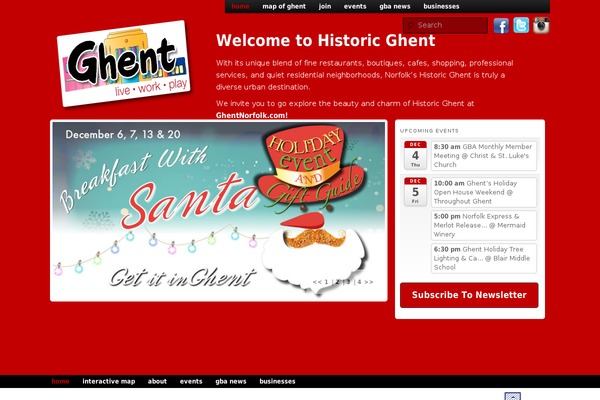
Task: Click the 'home' link in the footer bar
Action: pos(60,381)
